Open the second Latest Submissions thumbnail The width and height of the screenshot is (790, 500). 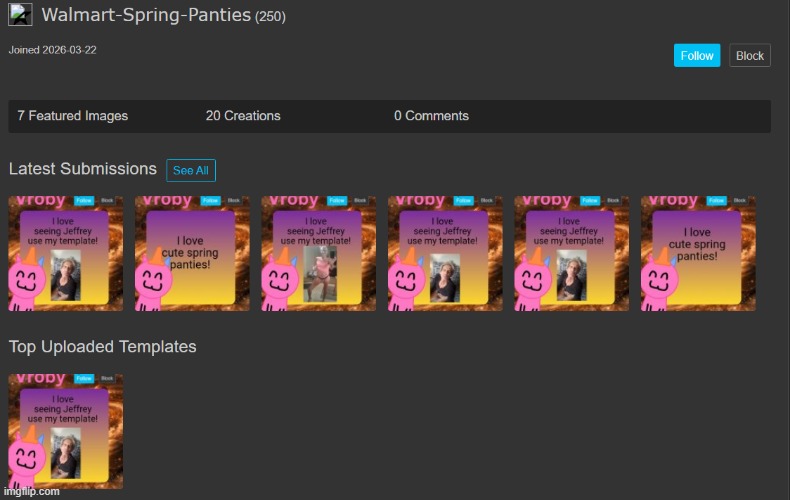[x=192, y=254]
